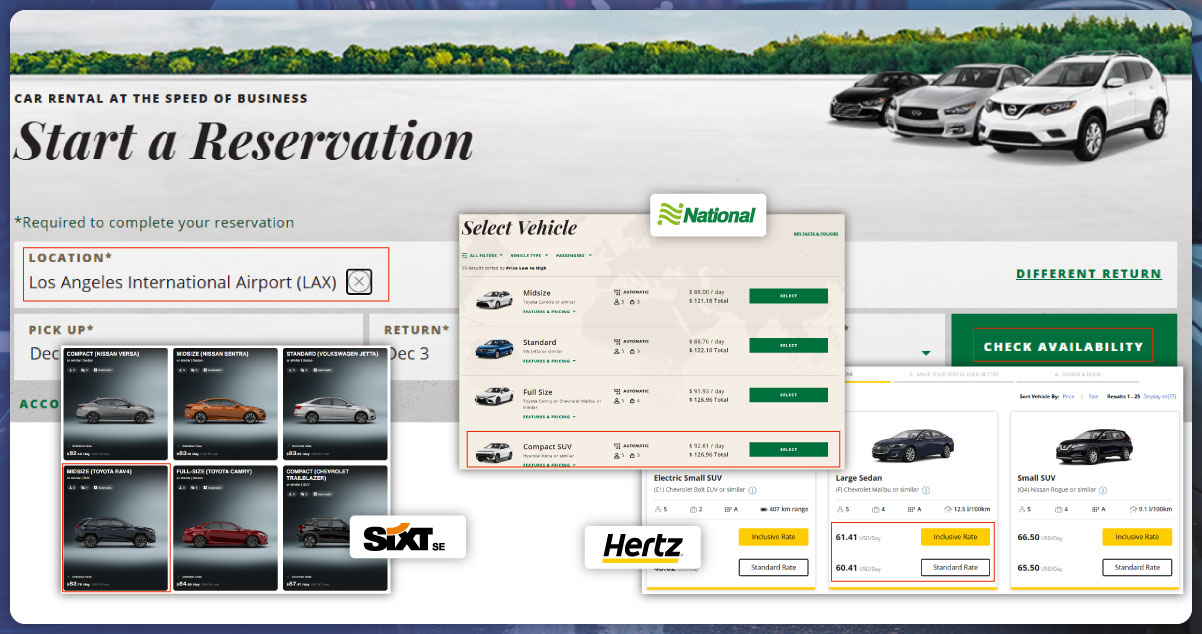
Task: Open the Compact Nissan Versa card
Action: pos(116,405)
